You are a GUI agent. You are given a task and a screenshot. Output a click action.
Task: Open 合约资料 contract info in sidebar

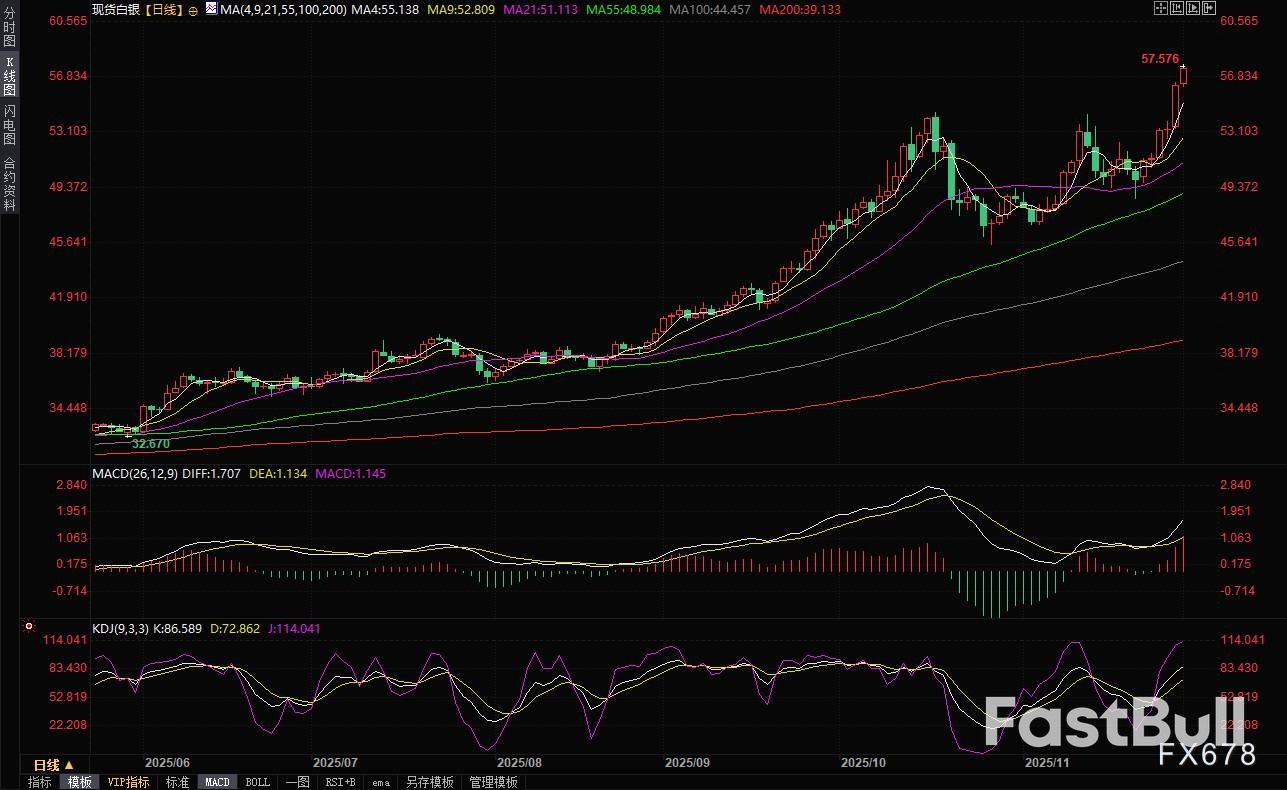(x=9, y=183)
